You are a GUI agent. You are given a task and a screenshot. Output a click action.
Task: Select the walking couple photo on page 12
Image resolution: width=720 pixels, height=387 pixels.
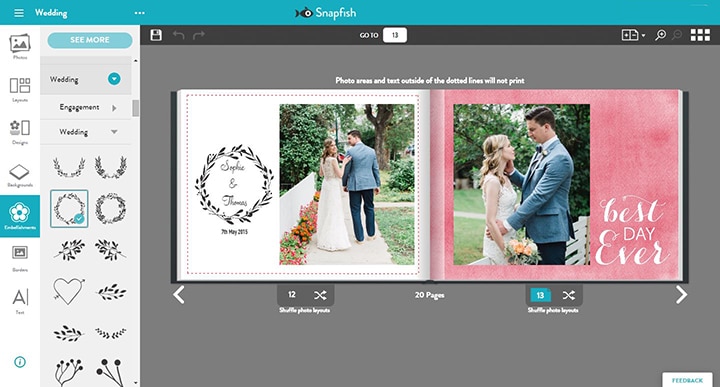coord(347,185)
